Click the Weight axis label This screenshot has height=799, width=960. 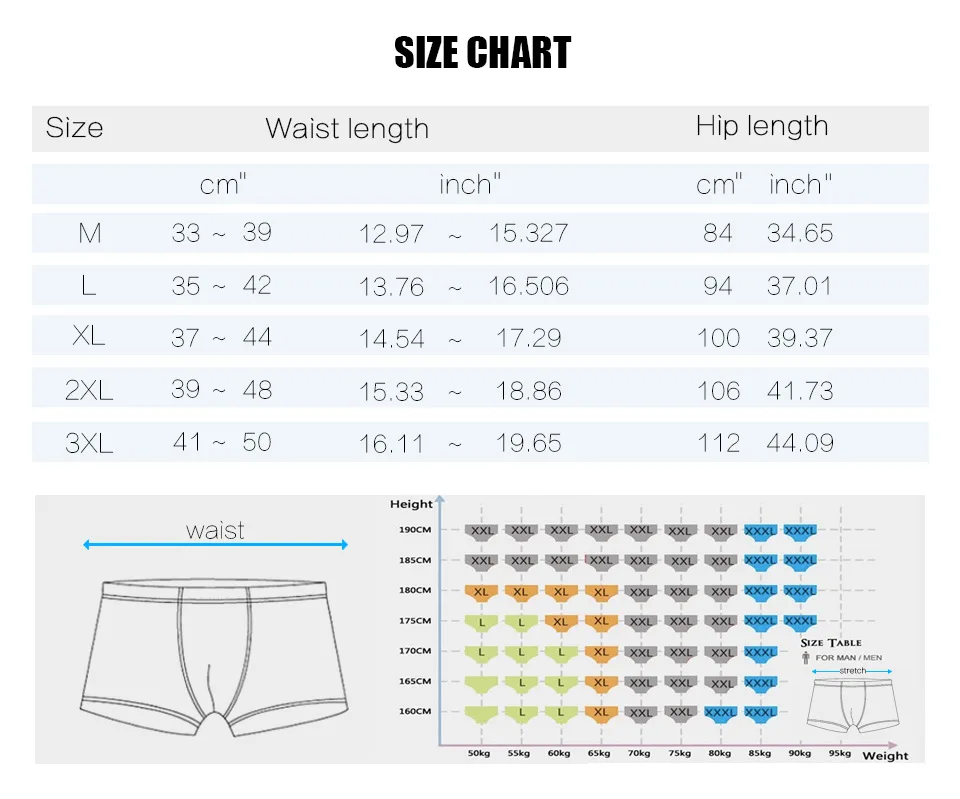885,756
